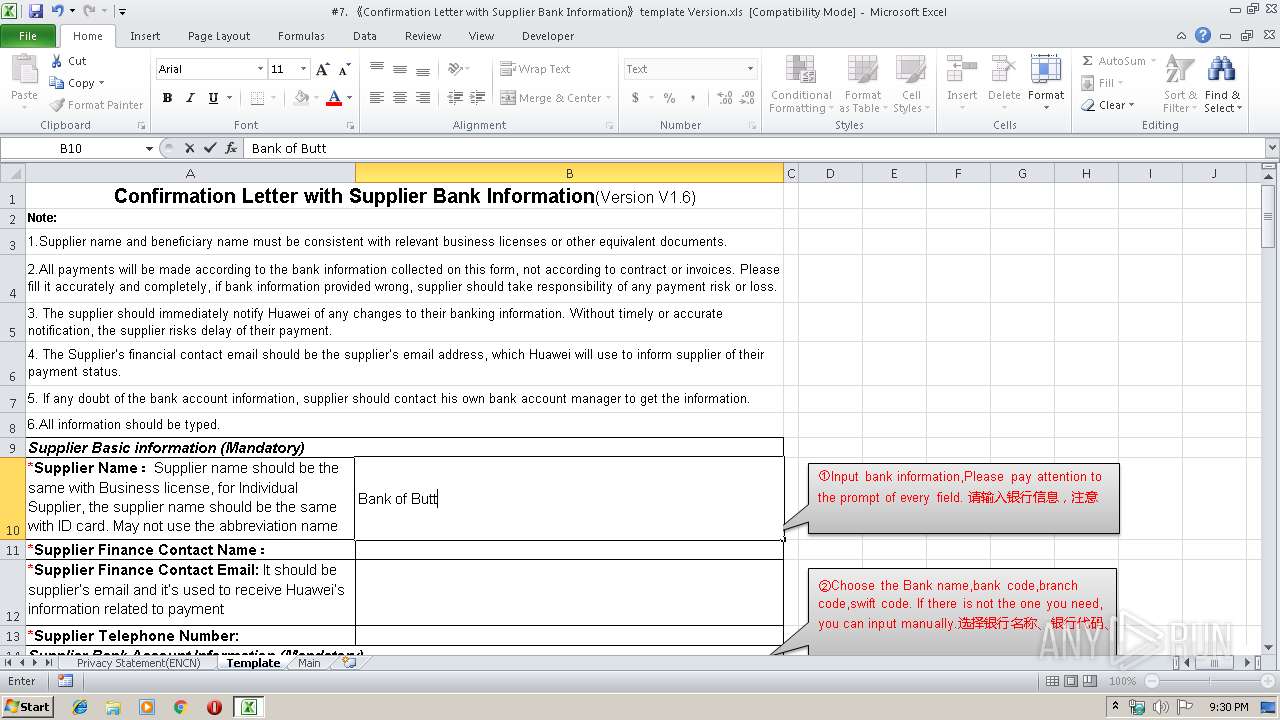The height and width of the screenshot is (720, 1280).
Task: Open Sort & Filter options
Action: (x=1180, y=83)
